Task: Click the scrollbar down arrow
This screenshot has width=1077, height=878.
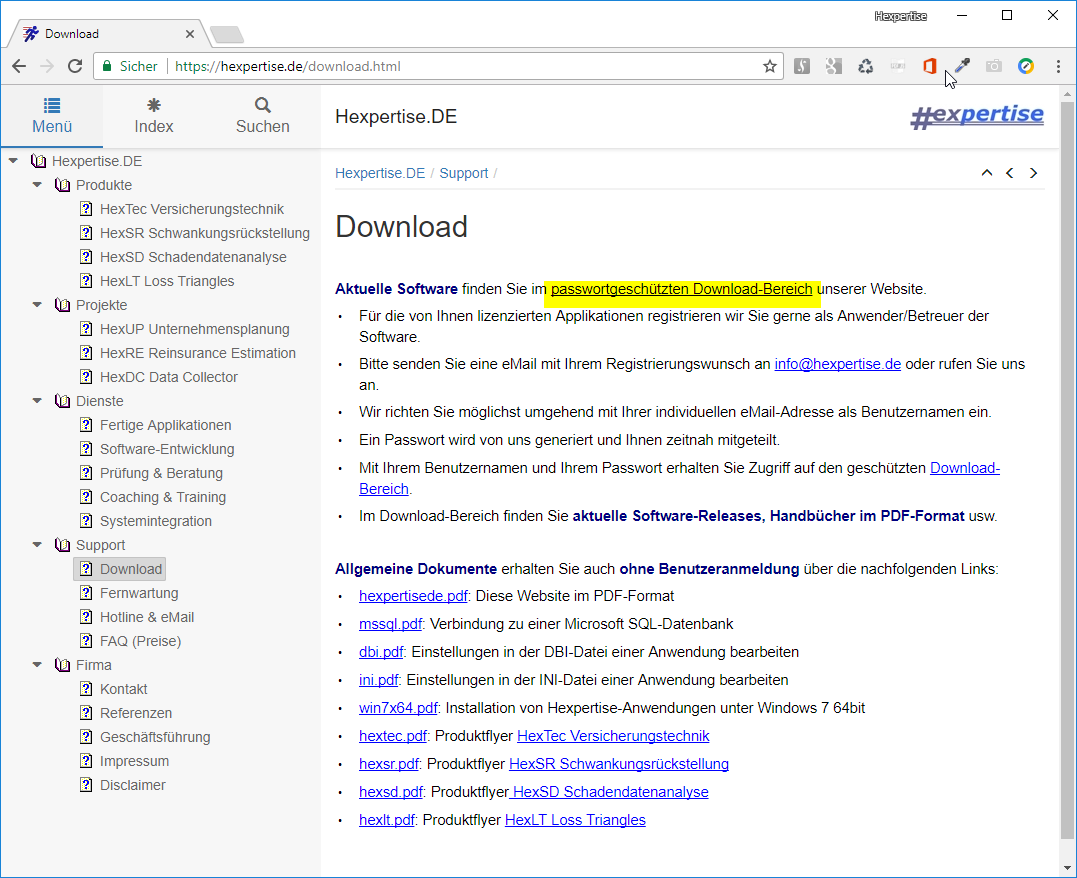Action: pos(1067,868)
